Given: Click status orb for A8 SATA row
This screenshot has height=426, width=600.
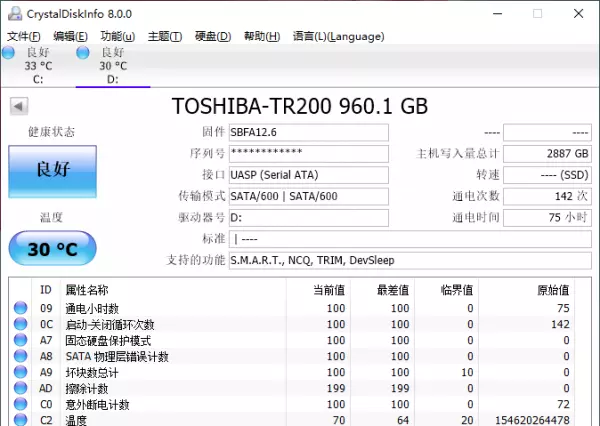Looking at the screenshot, I should pyautogui.click(x=21, y=356).
